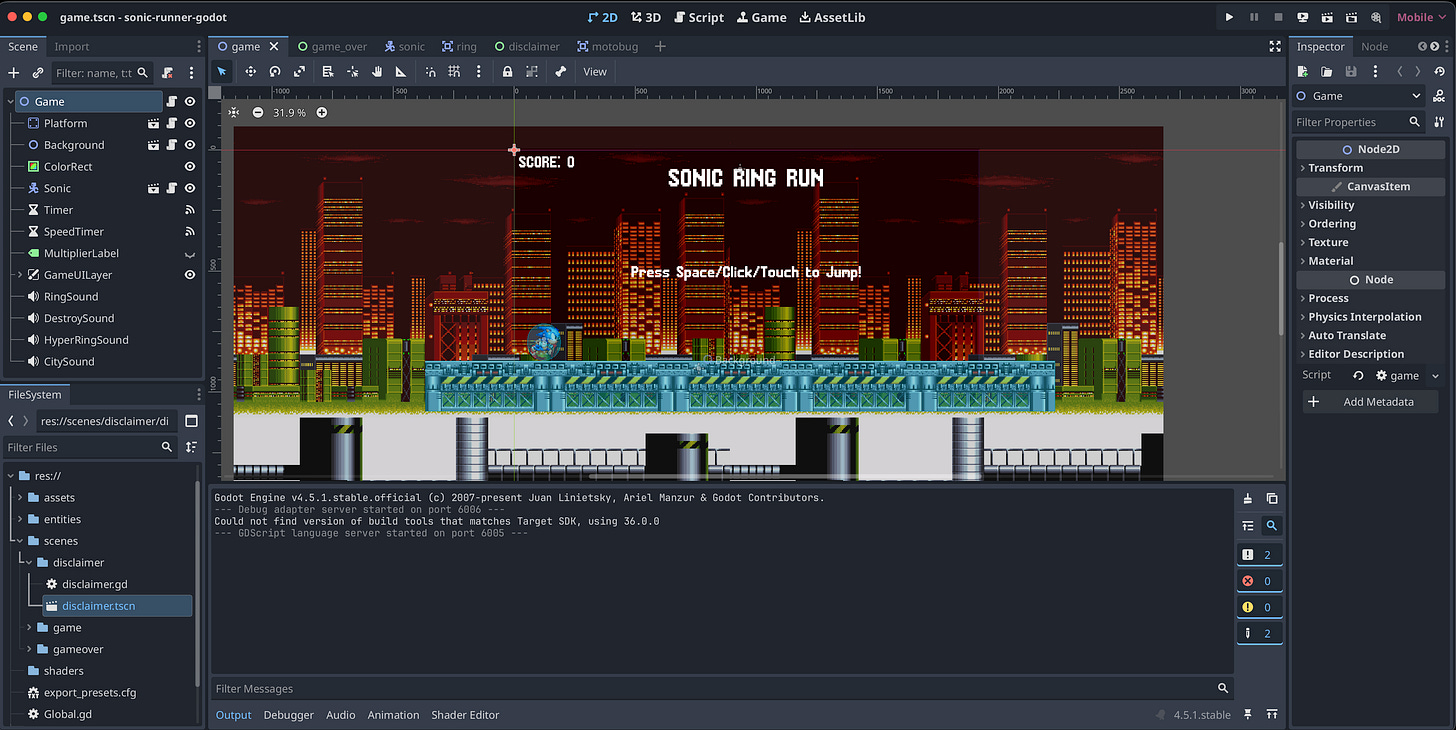
Task: Load a resource via Inspector folder icon
Action: pos(1327,72)
